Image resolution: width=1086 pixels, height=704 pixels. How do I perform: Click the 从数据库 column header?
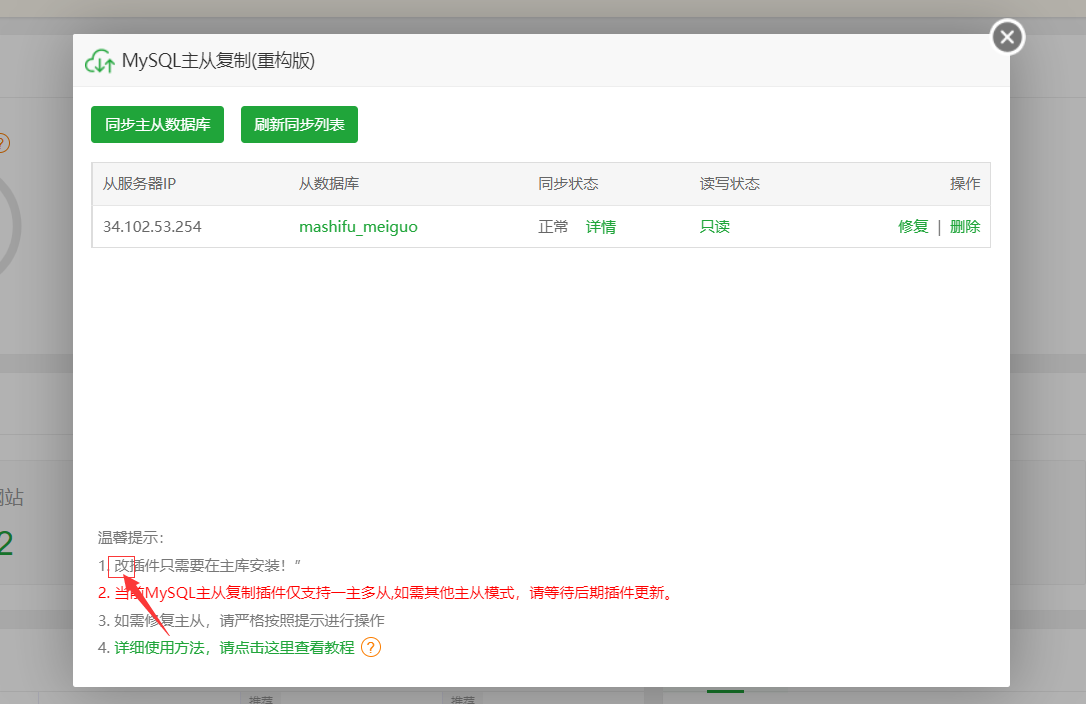coord(329,184)
